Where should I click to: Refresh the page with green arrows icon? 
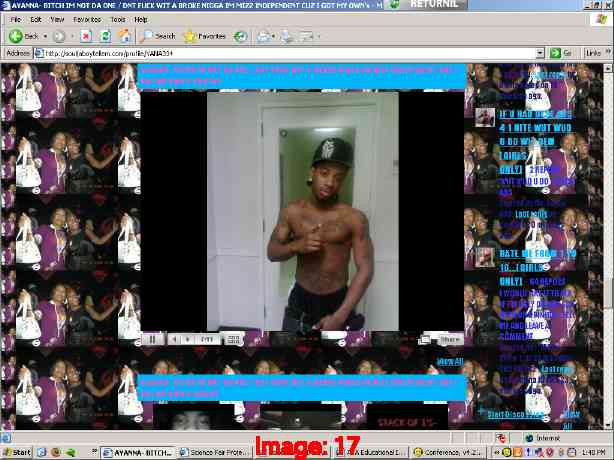(x=105, y=36)
